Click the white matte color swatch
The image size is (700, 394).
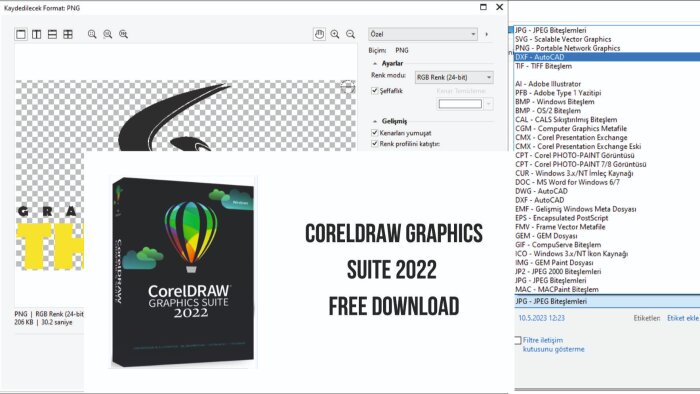pyautogui.click(x=460, y=104)
